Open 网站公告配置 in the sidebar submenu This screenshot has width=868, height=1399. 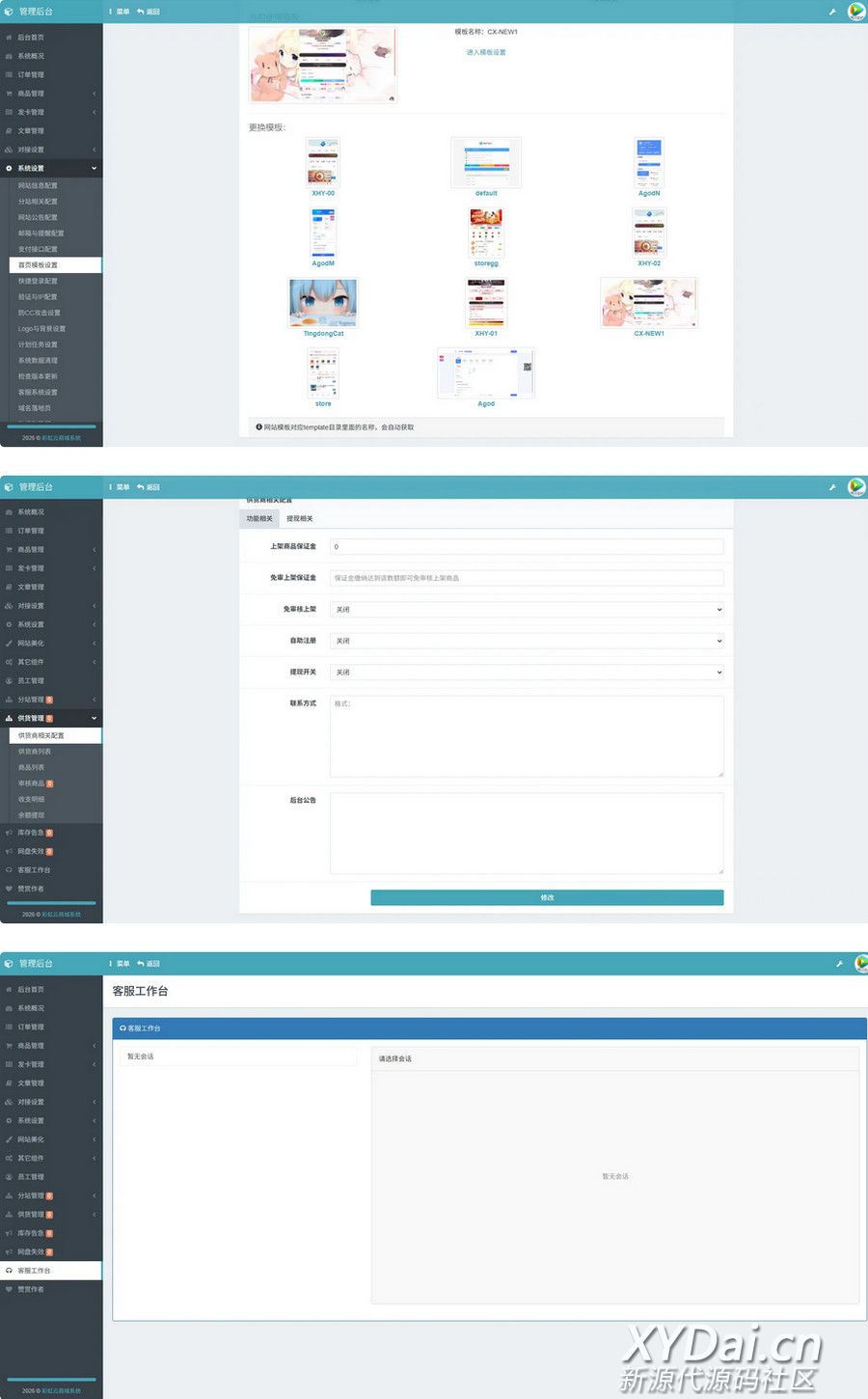38,217
